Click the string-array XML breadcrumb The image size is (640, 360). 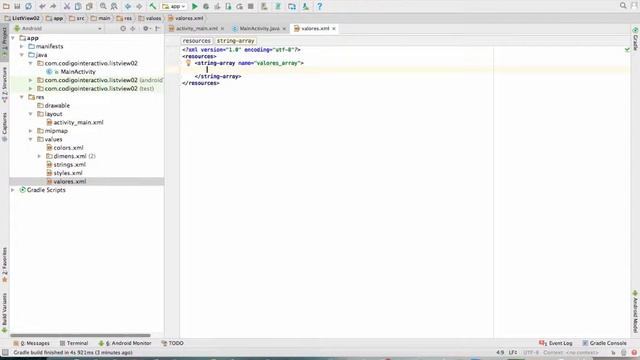coord(236,41)
